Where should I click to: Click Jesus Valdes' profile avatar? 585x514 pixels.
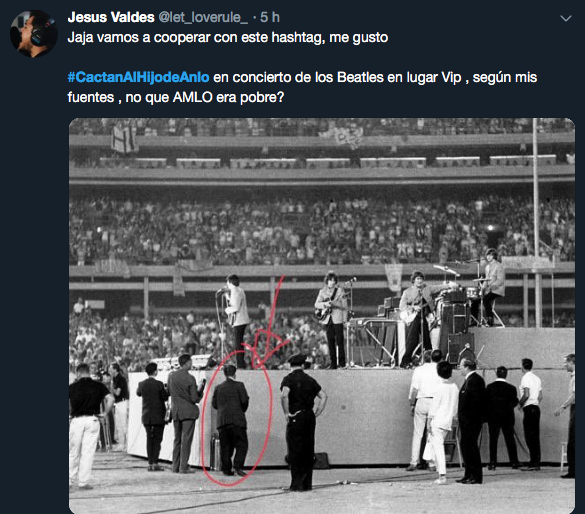(x=34, y=34)
